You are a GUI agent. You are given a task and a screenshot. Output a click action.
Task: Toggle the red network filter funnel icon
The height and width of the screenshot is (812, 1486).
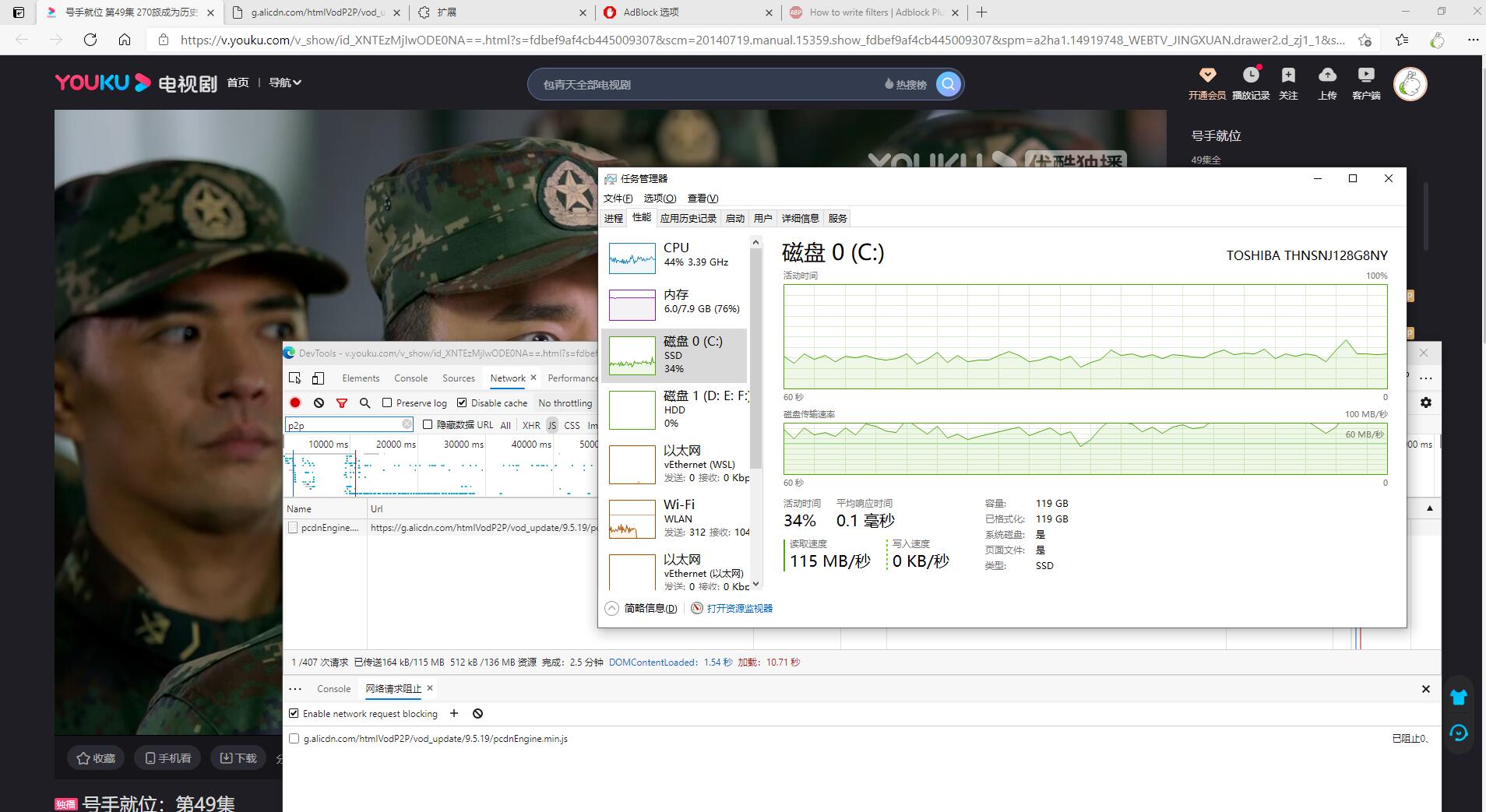pyautogui.click(x=342, y=402)
